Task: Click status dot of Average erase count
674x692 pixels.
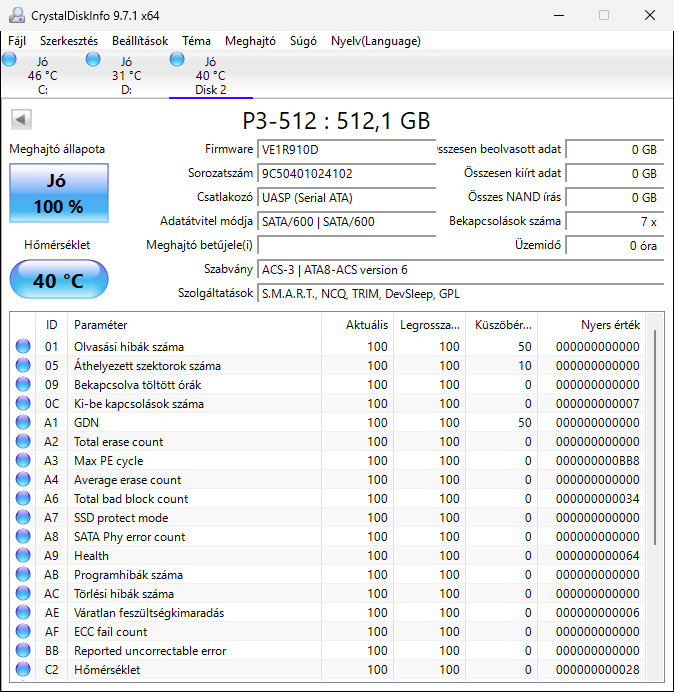Action: pos(23,479)
